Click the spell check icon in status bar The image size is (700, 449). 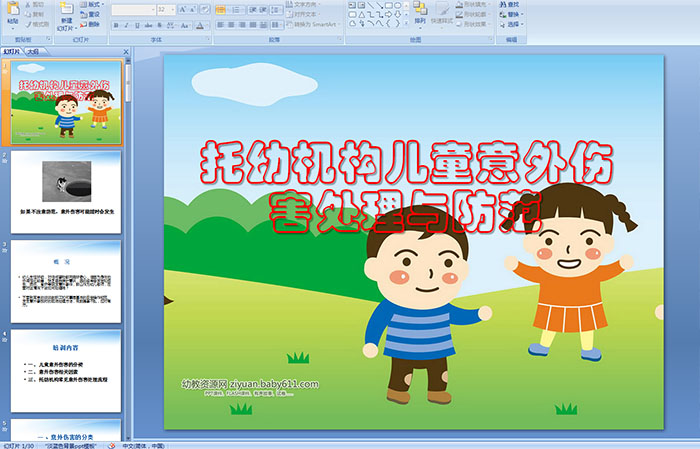(x=112, y=445)
